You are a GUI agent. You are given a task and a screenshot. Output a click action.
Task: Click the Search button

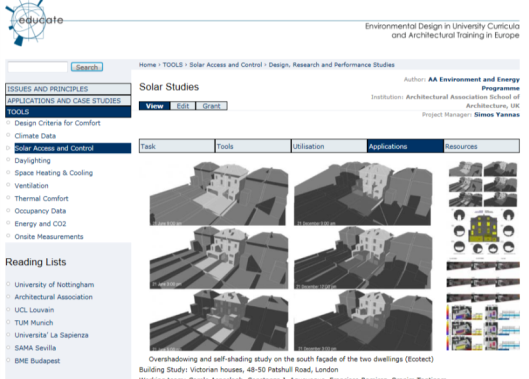click(87, 67)
